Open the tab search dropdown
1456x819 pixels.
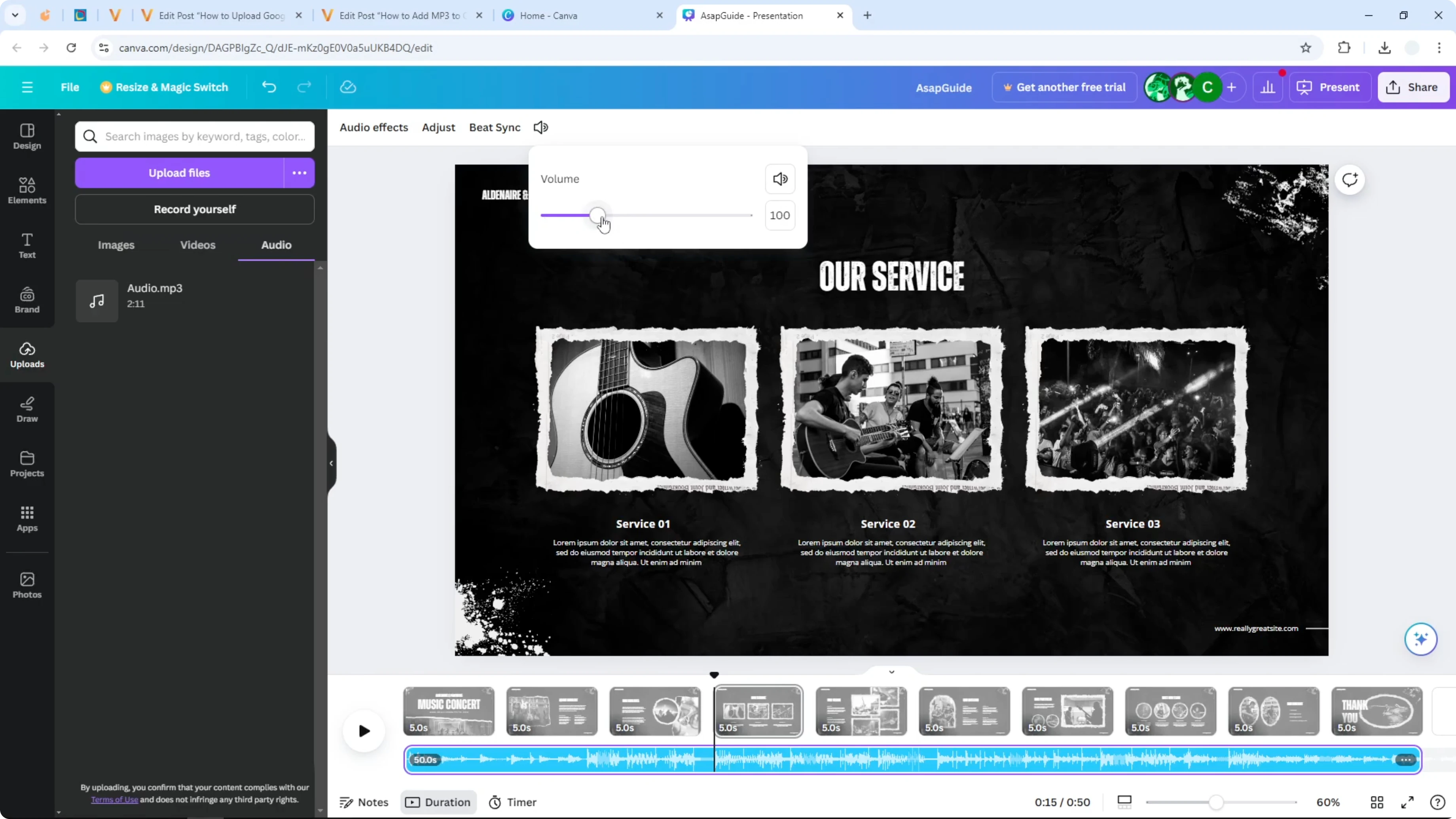[15, 15]
